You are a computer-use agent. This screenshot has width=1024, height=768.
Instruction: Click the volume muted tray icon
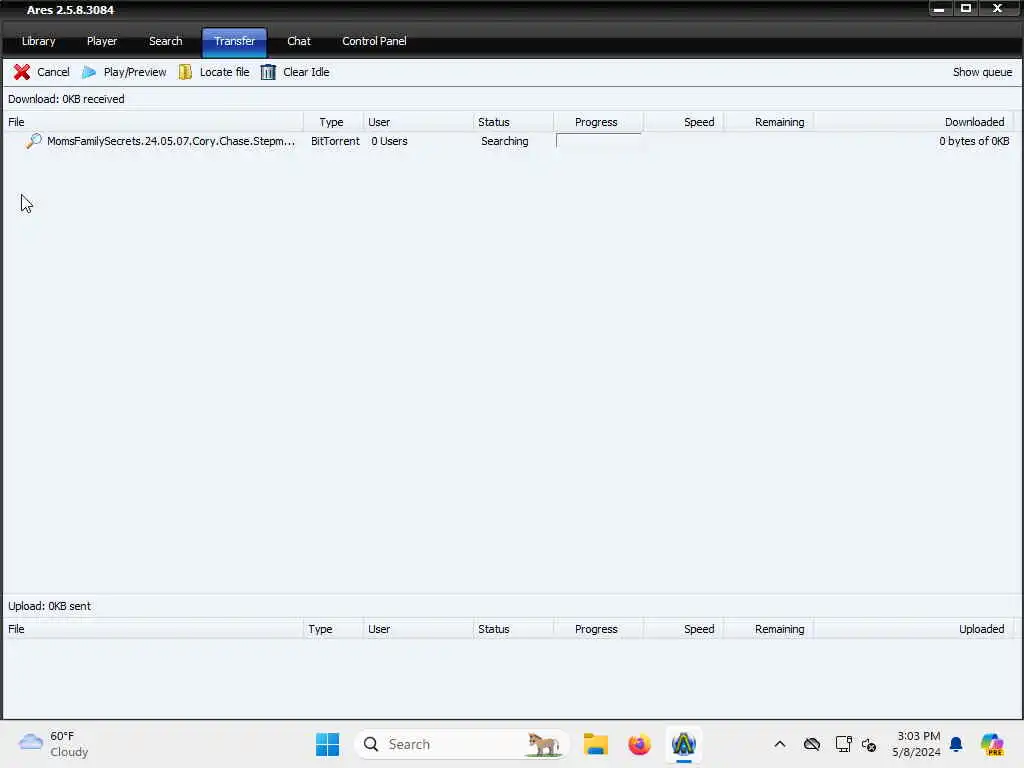[869, 744]
